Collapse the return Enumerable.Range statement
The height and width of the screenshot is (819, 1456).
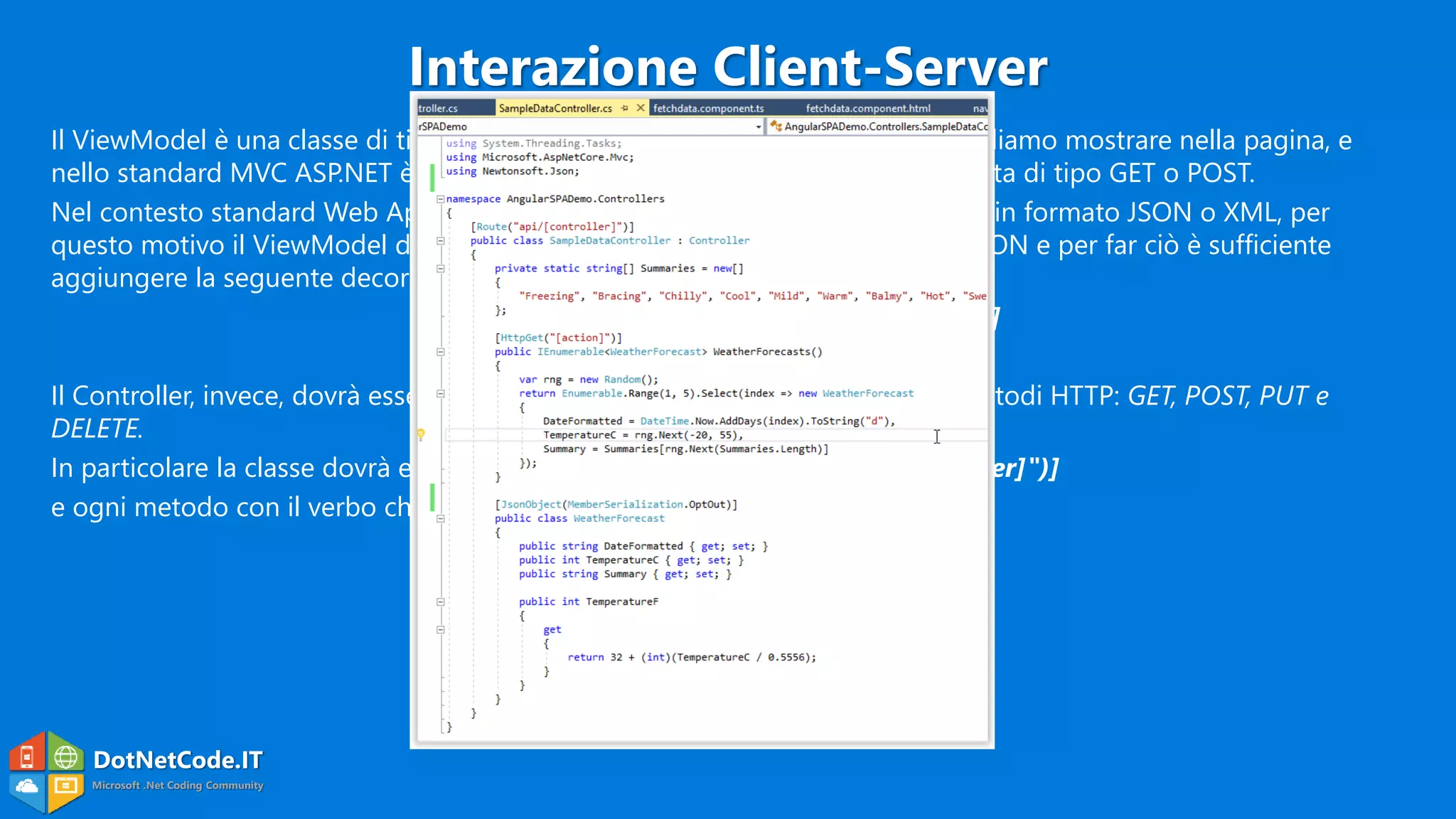point(440,394)
